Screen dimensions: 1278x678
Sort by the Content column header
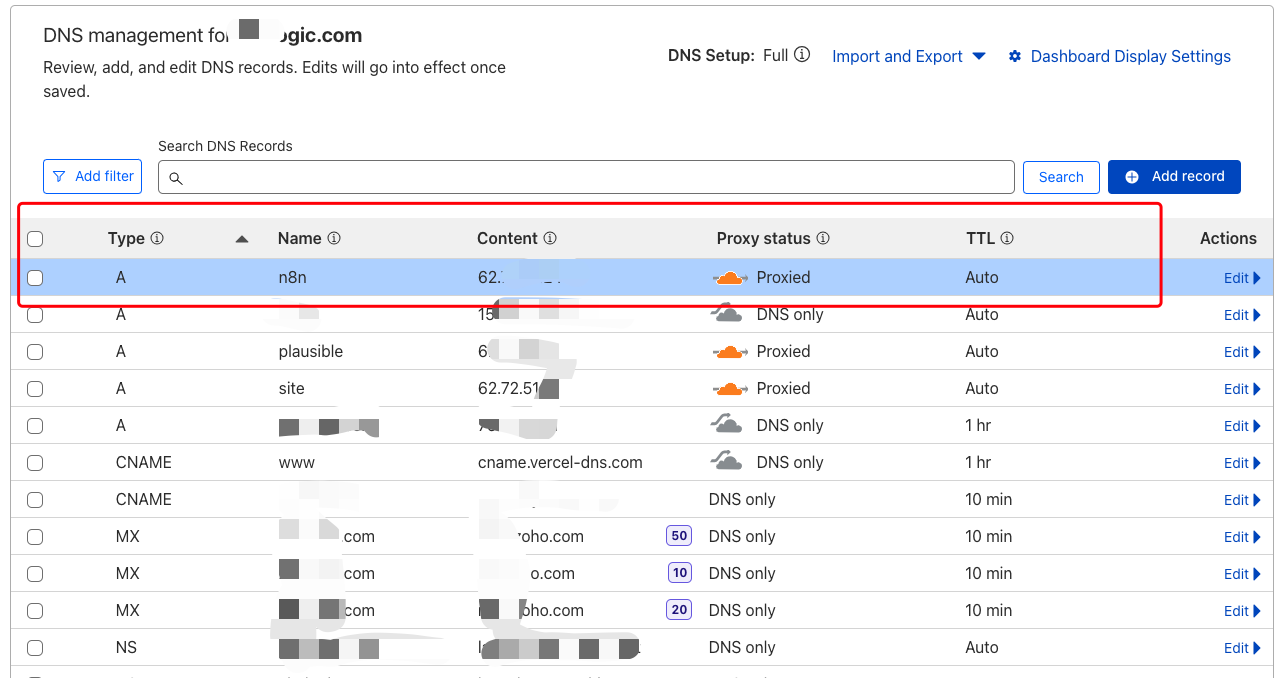click(507, 238)
